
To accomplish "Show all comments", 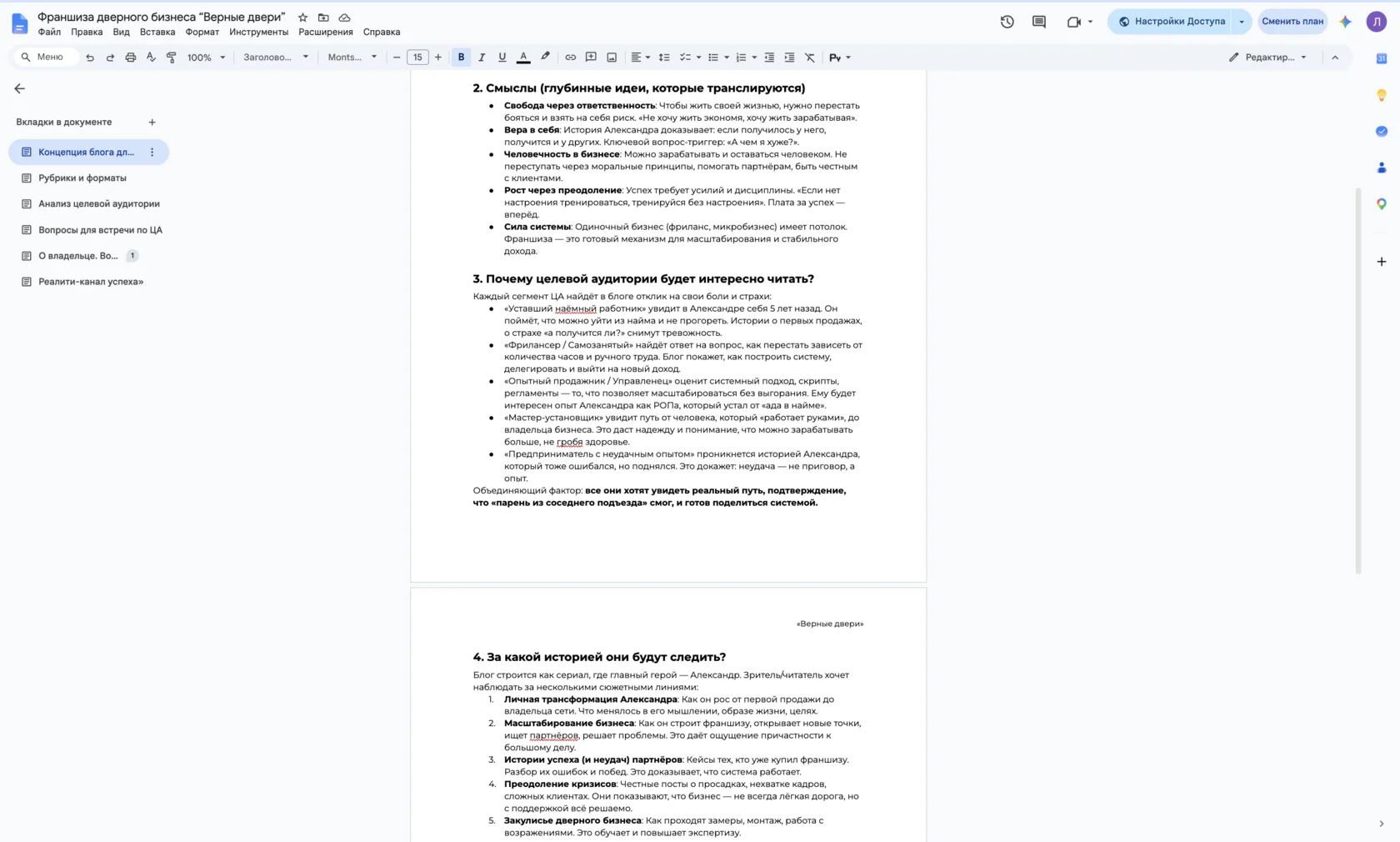I will coord(1039,22).
